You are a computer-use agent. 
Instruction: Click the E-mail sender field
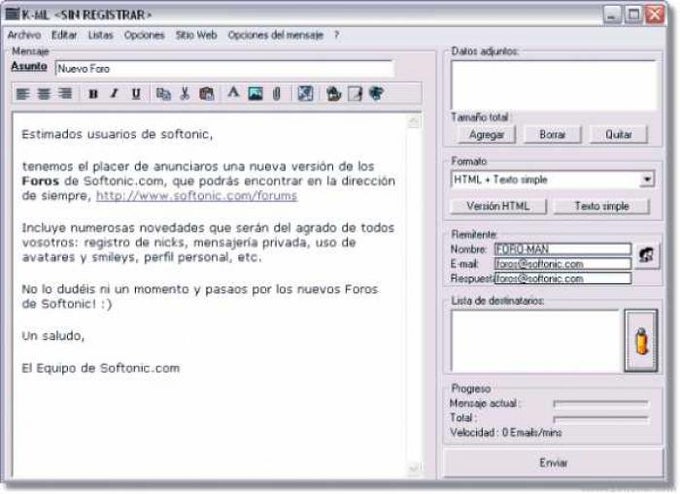[x=562, y=264]
